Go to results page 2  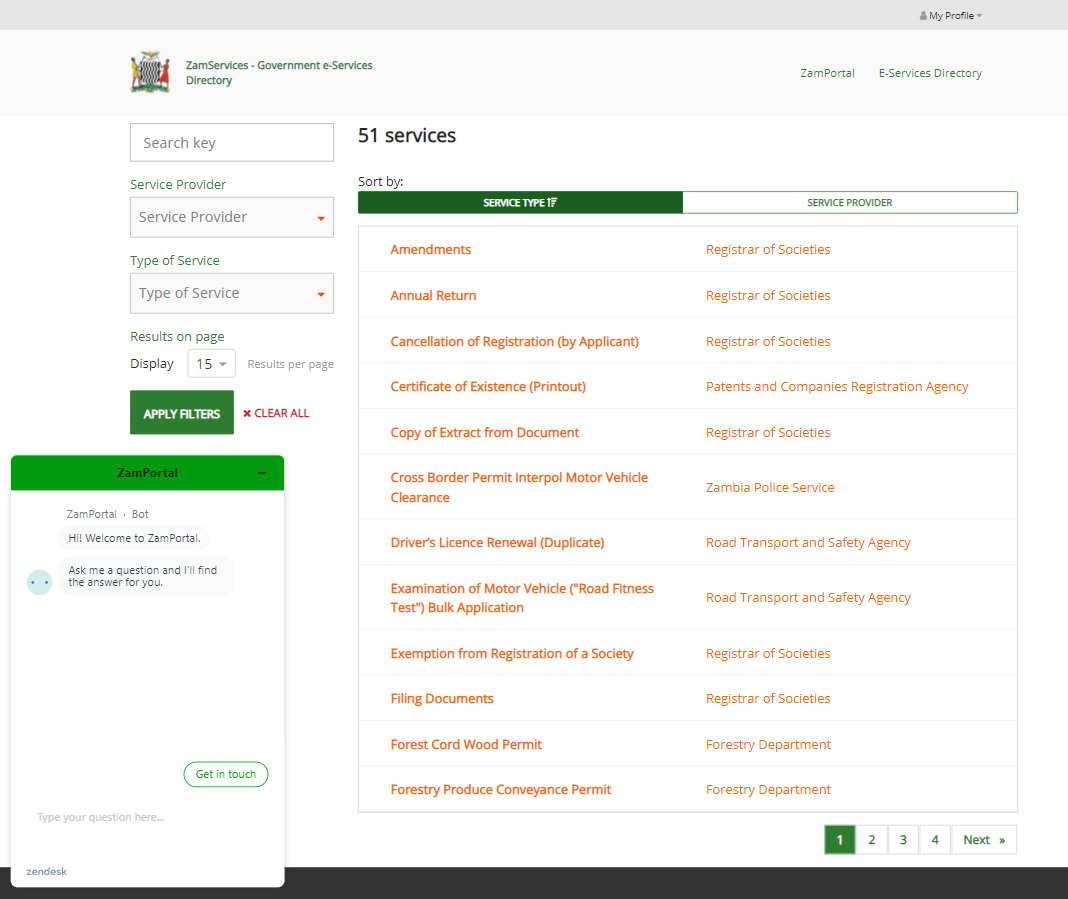tap(872, 840)
